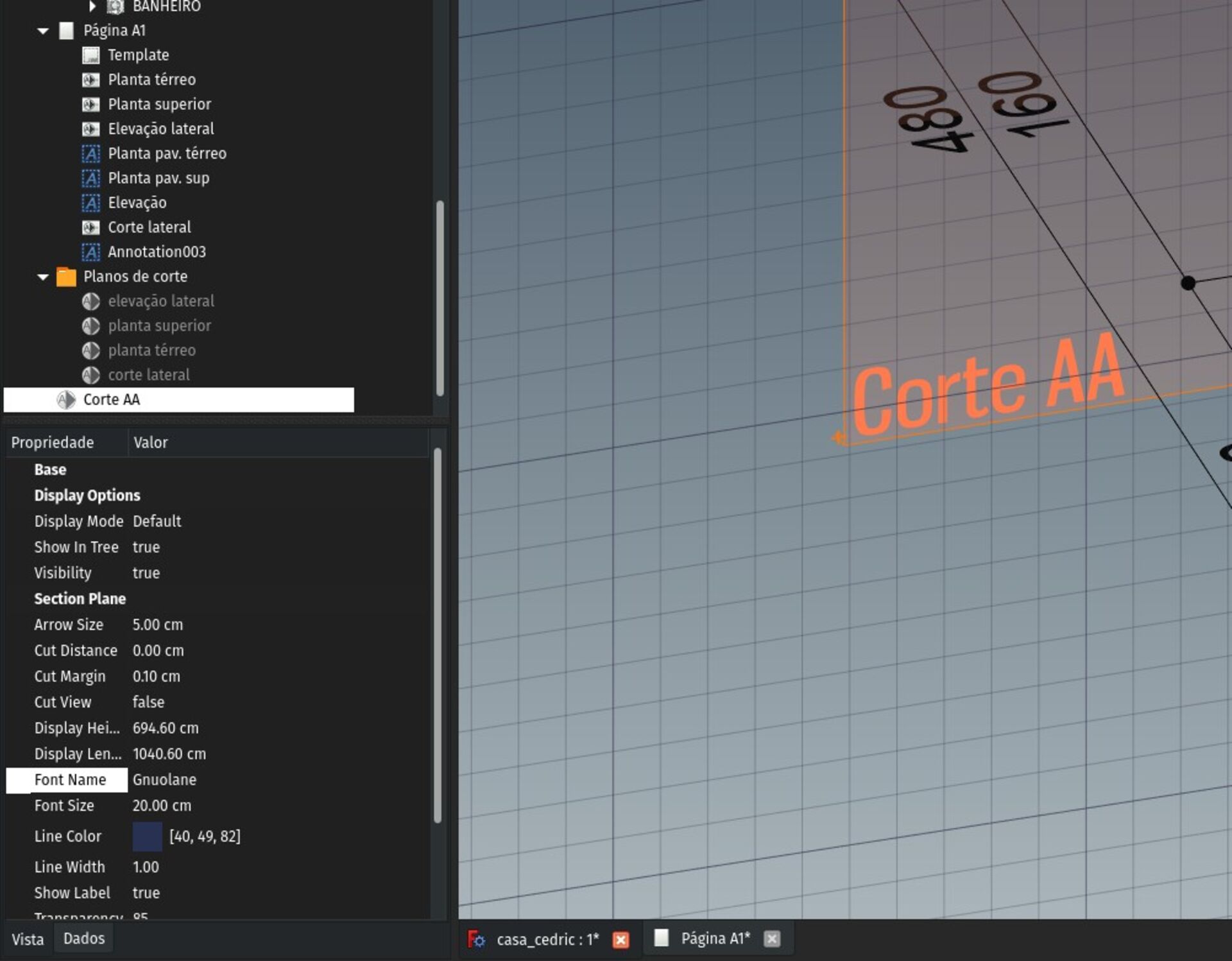
Task: Open the Line Color swatch
Action: pyautogui.click(x=147, y=836)
